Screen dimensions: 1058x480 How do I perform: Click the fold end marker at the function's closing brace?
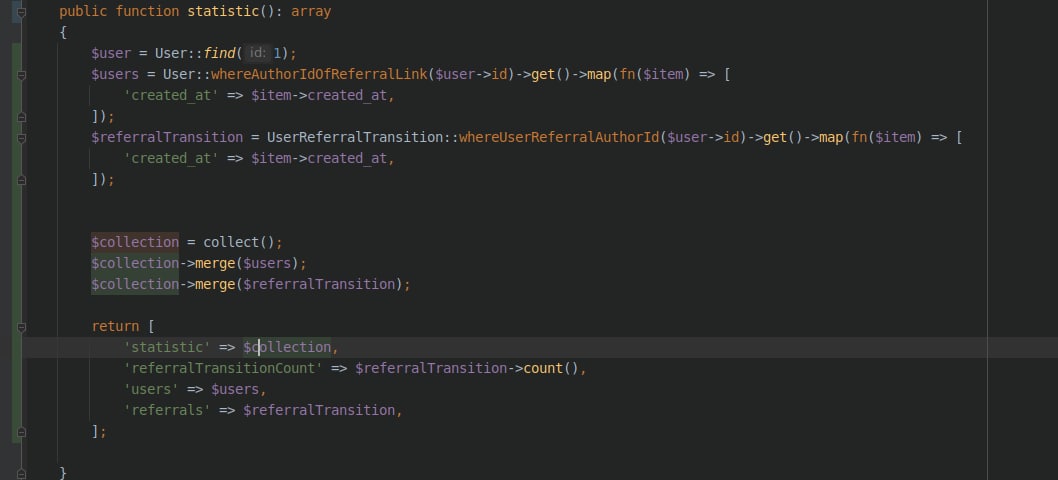click(22, 473)
